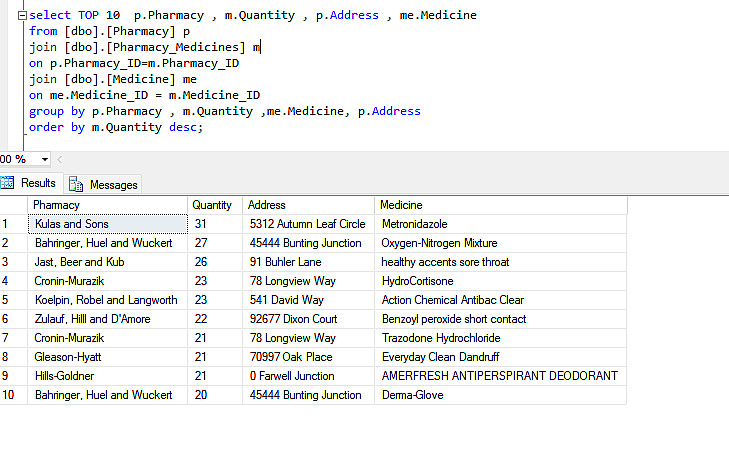Click the Results grid icon
Screen dimensions: 729x469
8,184
